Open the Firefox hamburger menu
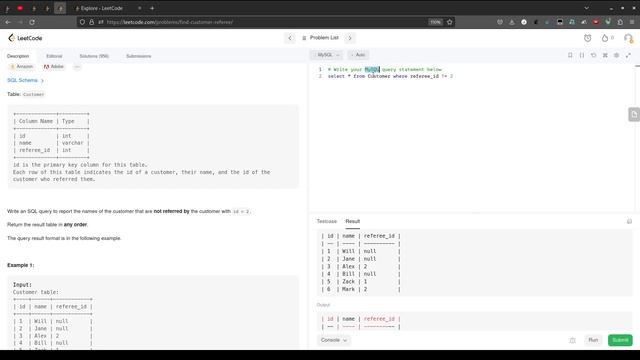Screen dimensions: 640x360 pos(632,22)
